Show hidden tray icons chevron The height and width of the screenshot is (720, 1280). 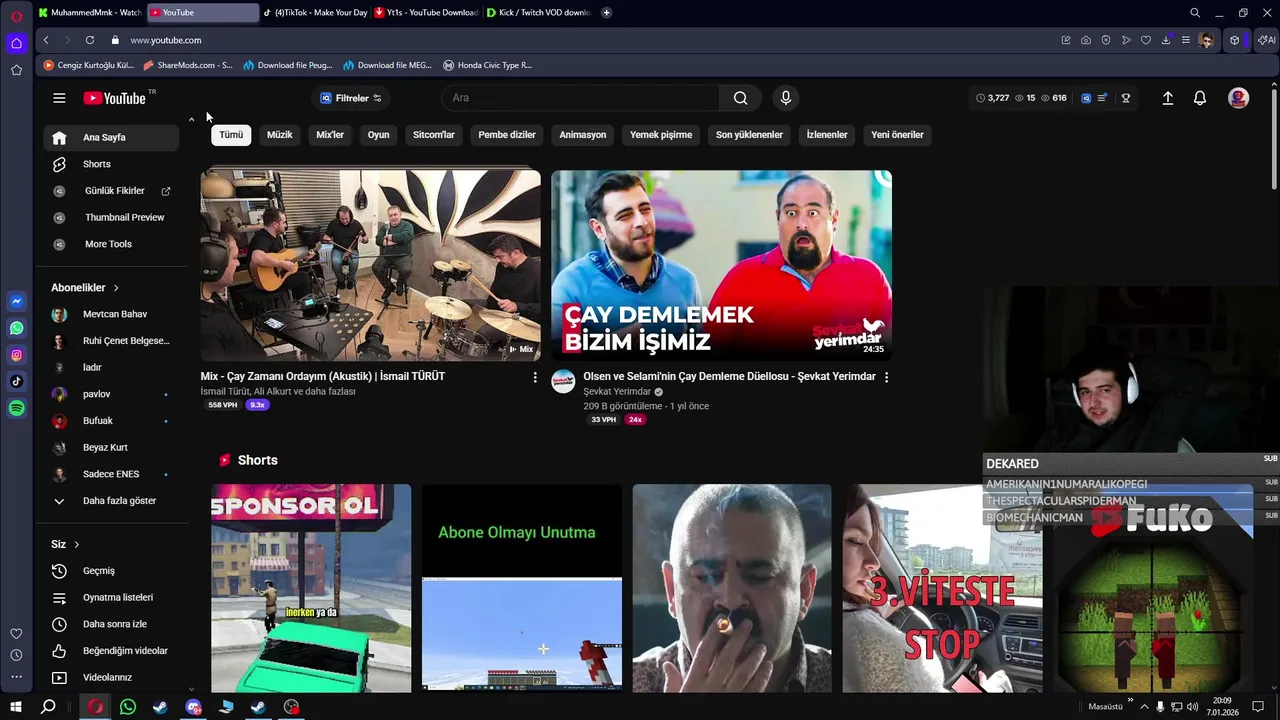point(1144,707)
